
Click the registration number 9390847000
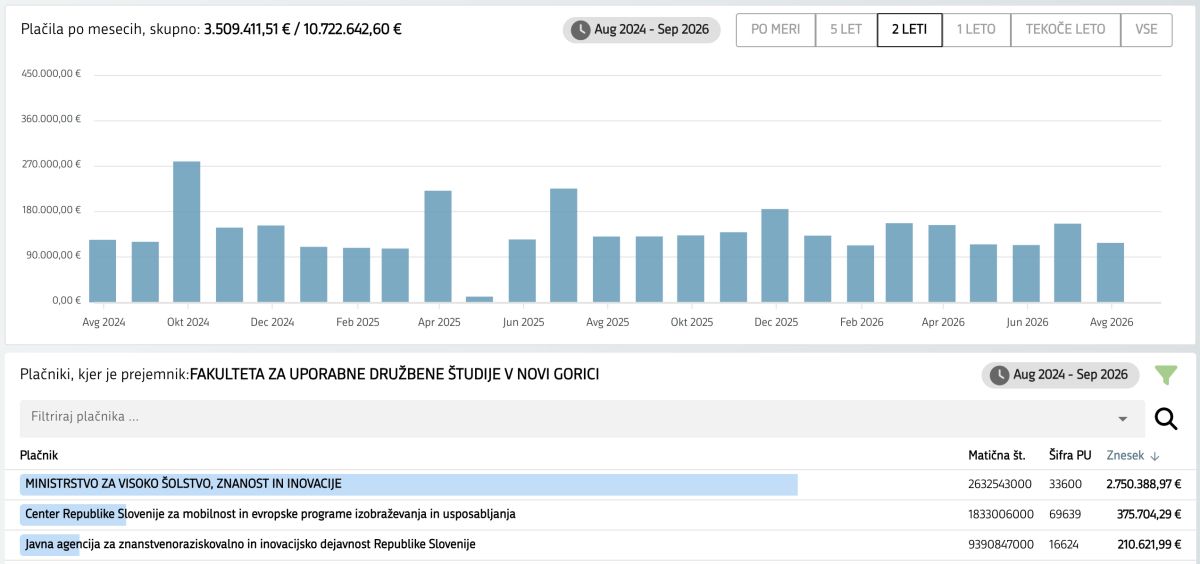click(x=1000, y=544)
